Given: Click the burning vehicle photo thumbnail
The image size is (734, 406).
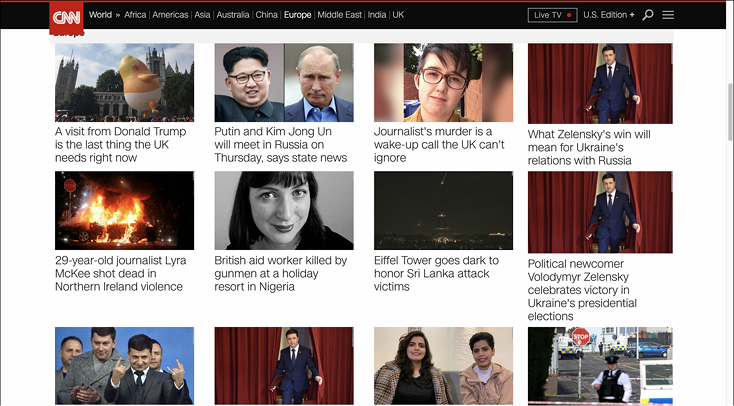Looking at the screenshot, I should (x=124, y=210).
